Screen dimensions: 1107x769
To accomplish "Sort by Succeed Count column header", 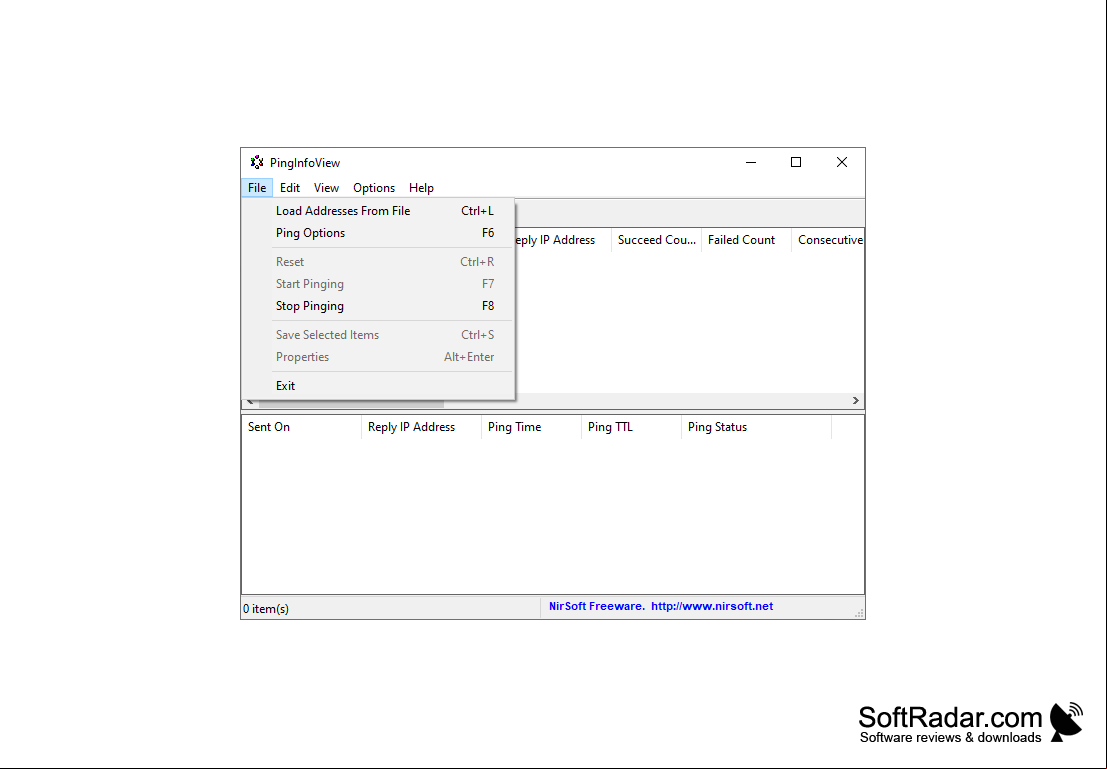I will [657, 240].
